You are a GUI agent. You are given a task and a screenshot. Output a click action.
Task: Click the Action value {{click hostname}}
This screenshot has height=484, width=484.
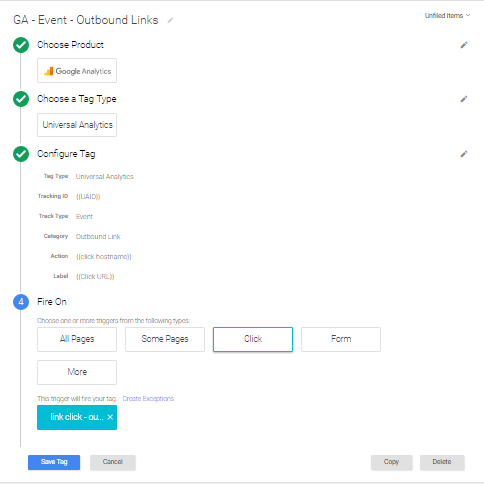coord(104,256)
